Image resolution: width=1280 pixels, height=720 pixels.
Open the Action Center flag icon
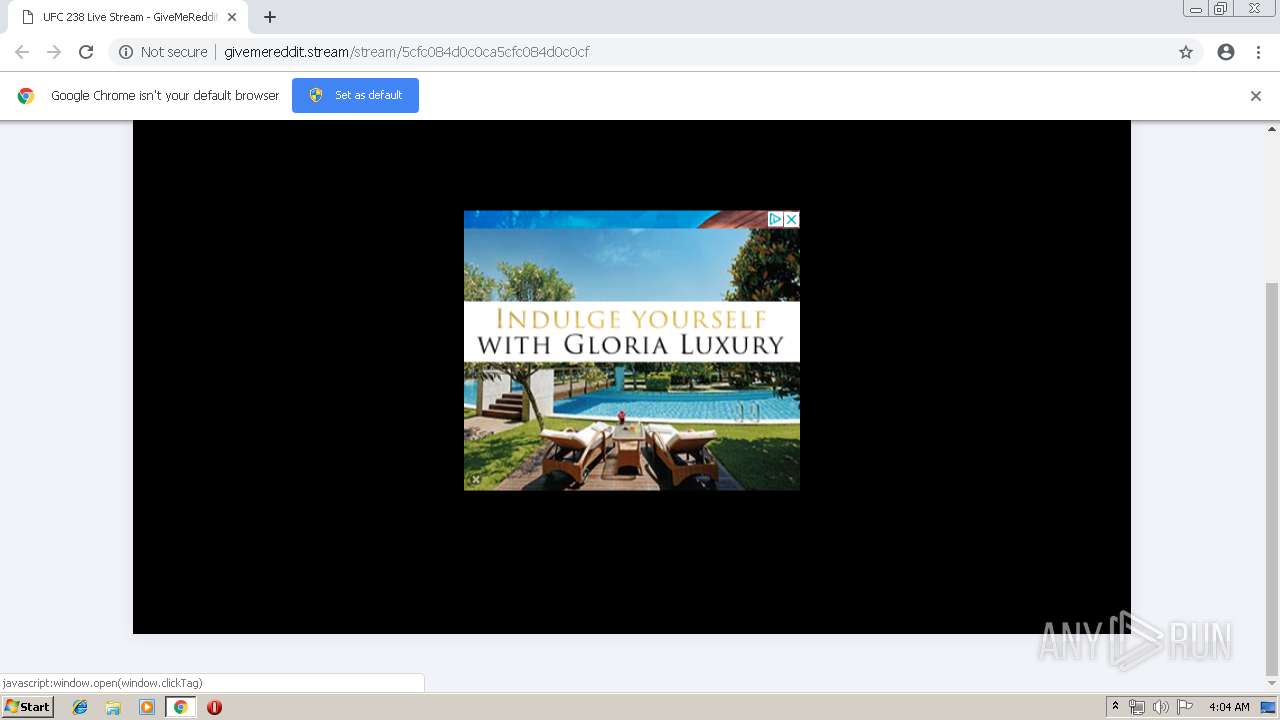pos(1185,707)
